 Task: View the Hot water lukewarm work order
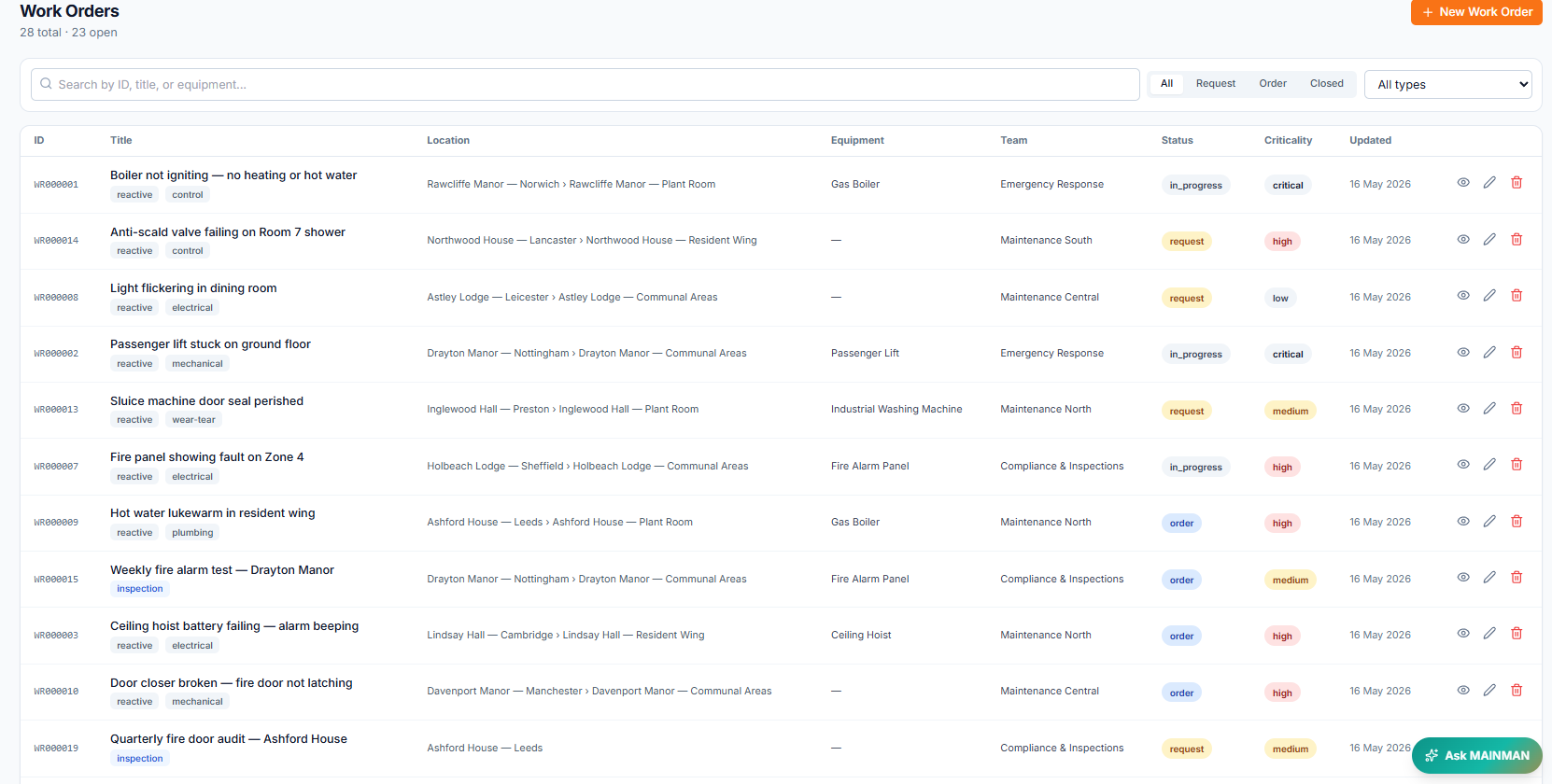[1463, 522]
